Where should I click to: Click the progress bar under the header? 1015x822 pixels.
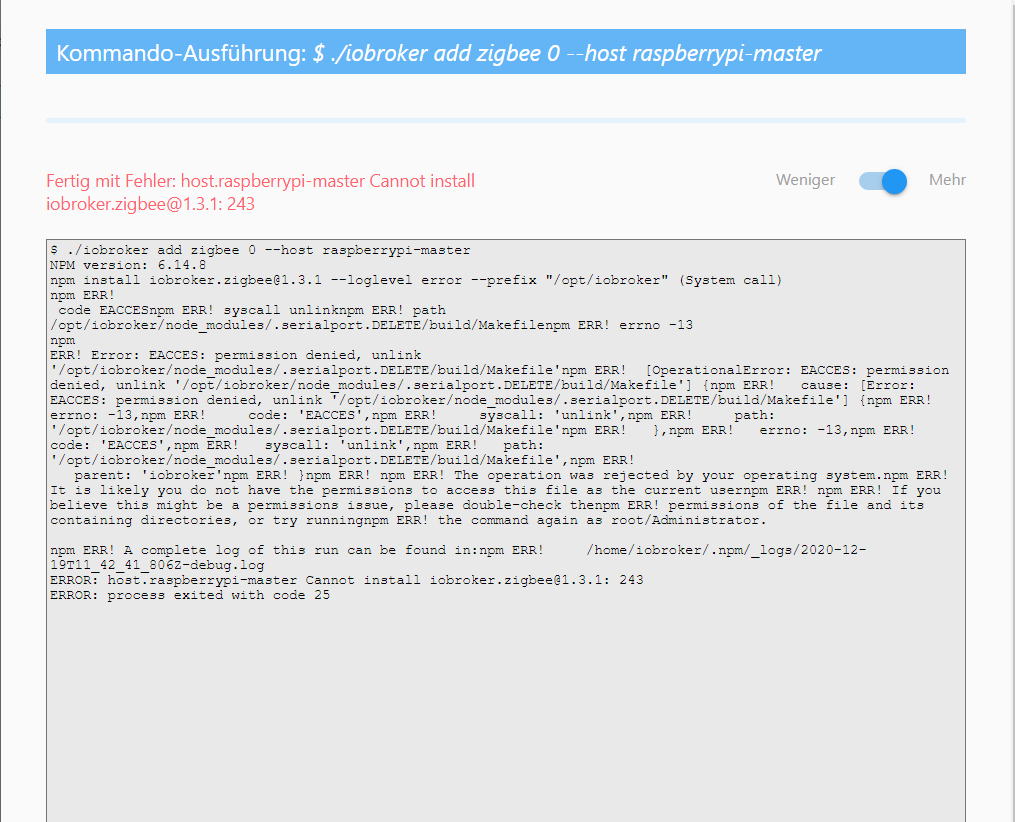[506, 120]
